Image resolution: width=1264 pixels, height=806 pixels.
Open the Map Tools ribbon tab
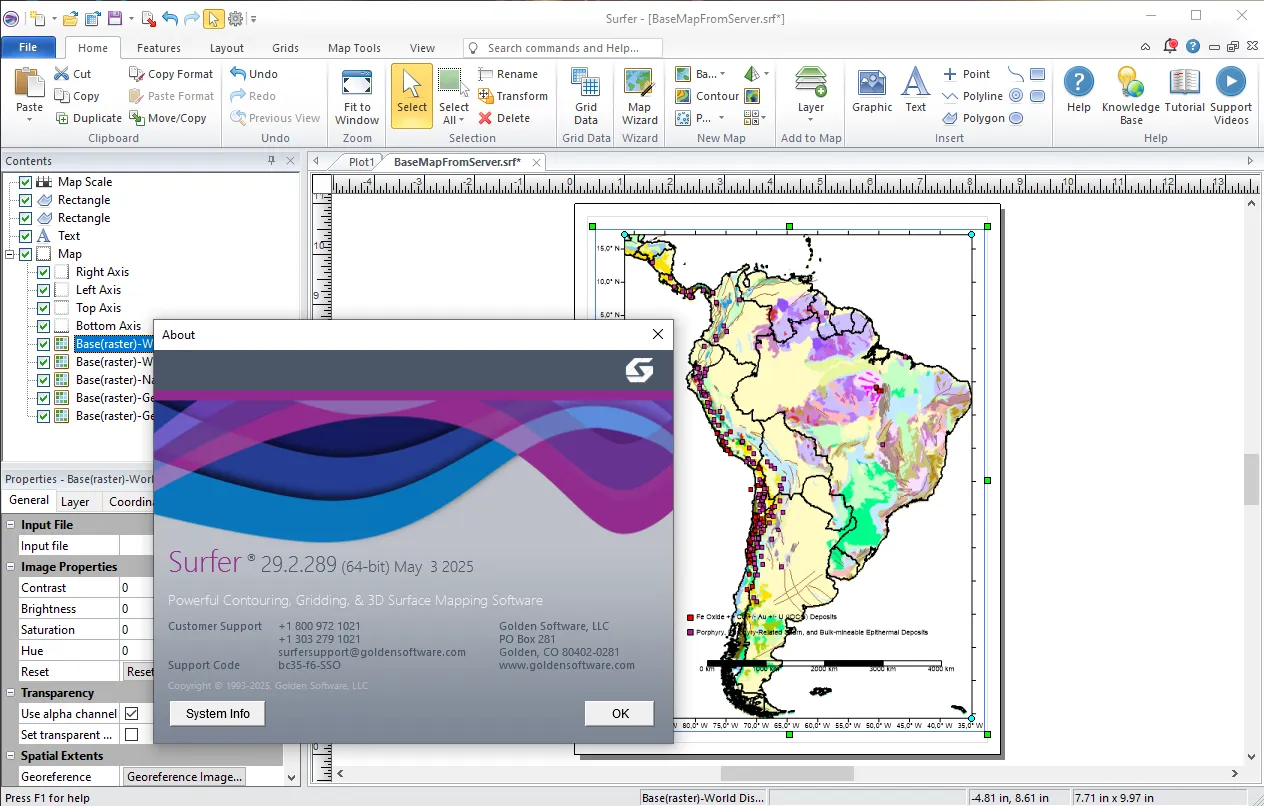pos(354,48)
